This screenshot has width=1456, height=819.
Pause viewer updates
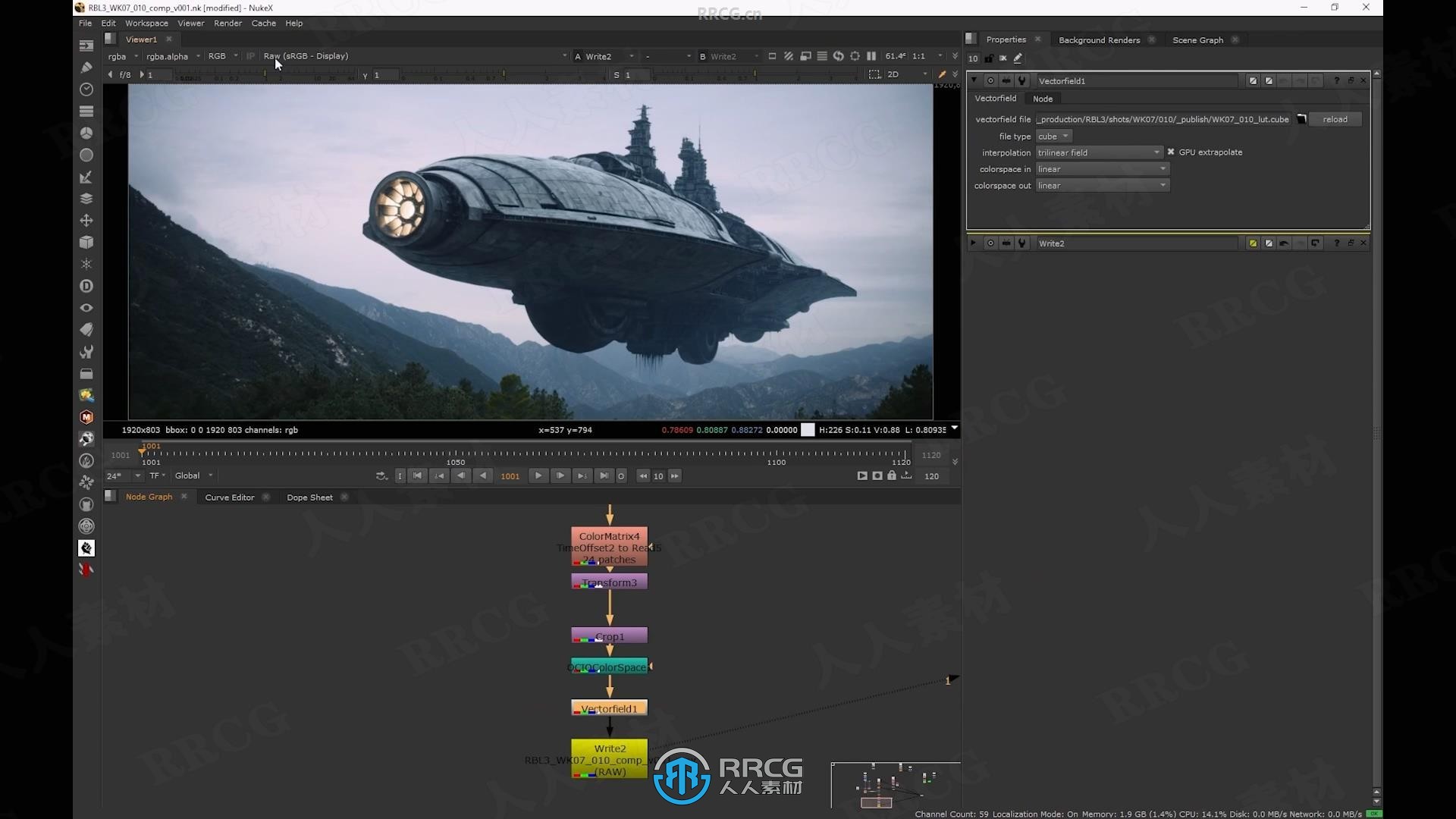click(x=871, y=56)
